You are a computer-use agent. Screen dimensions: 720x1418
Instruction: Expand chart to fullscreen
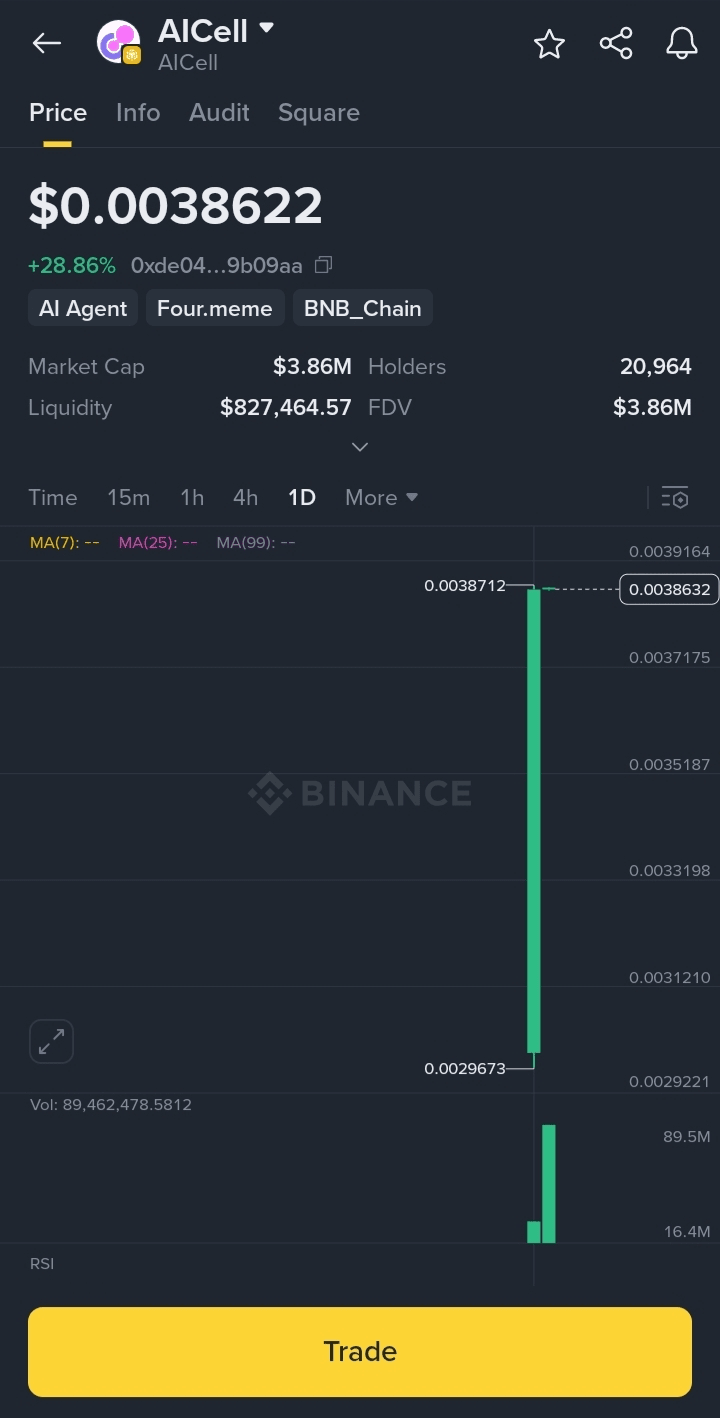51,1042
